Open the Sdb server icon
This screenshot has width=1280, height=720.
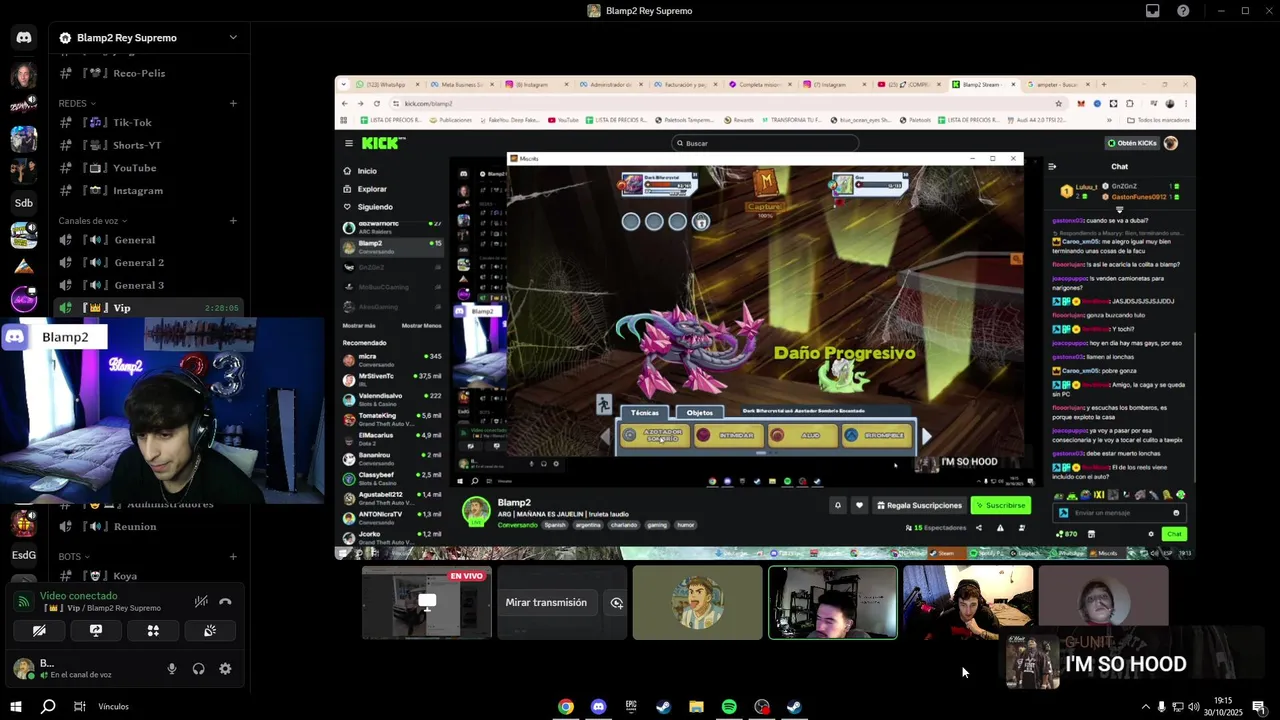[x=24, y=203]
